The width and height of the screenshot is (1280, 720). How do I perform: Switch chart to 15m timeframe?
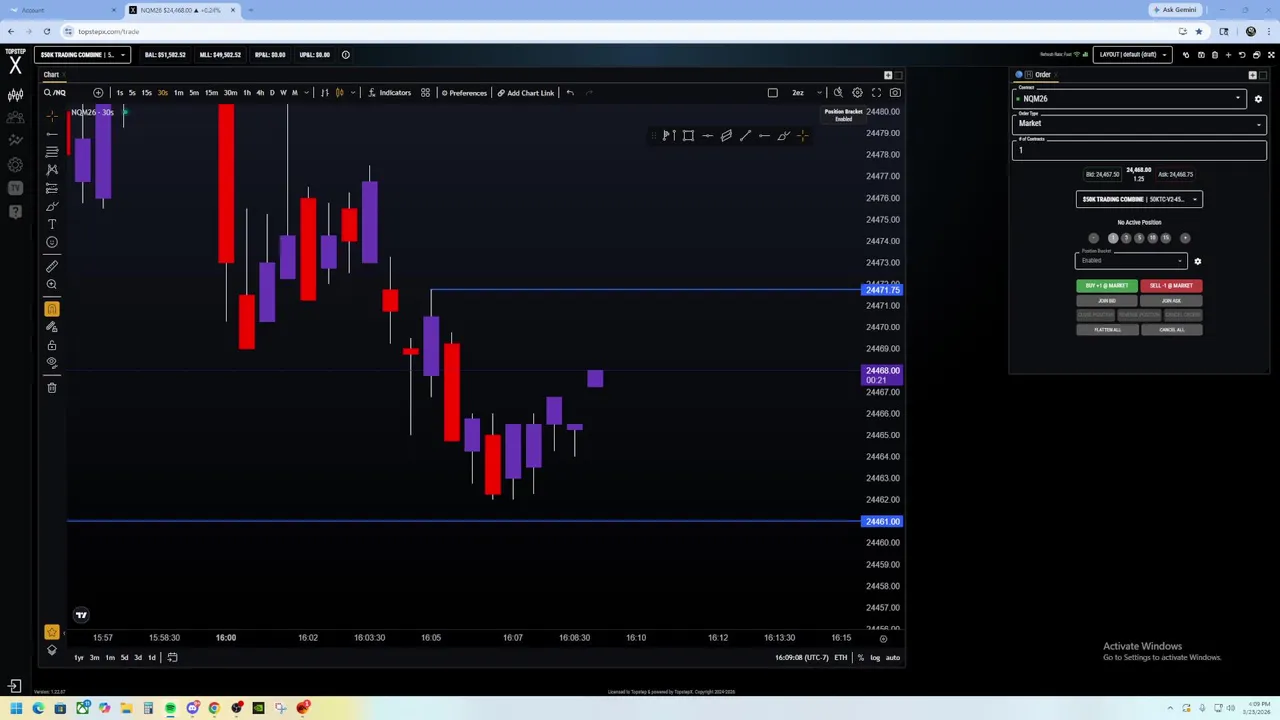coord(211,93)
